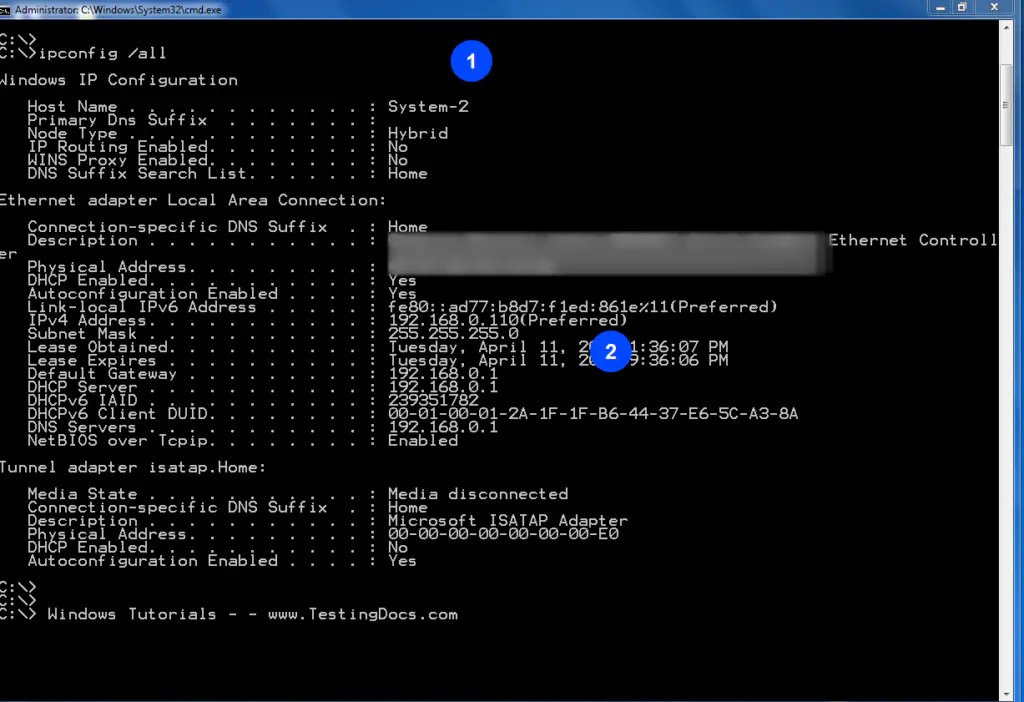Viewport: 1024px width, 702px height.
Task: Click the 'Ethernet Controll' description text
Action: 913,240
